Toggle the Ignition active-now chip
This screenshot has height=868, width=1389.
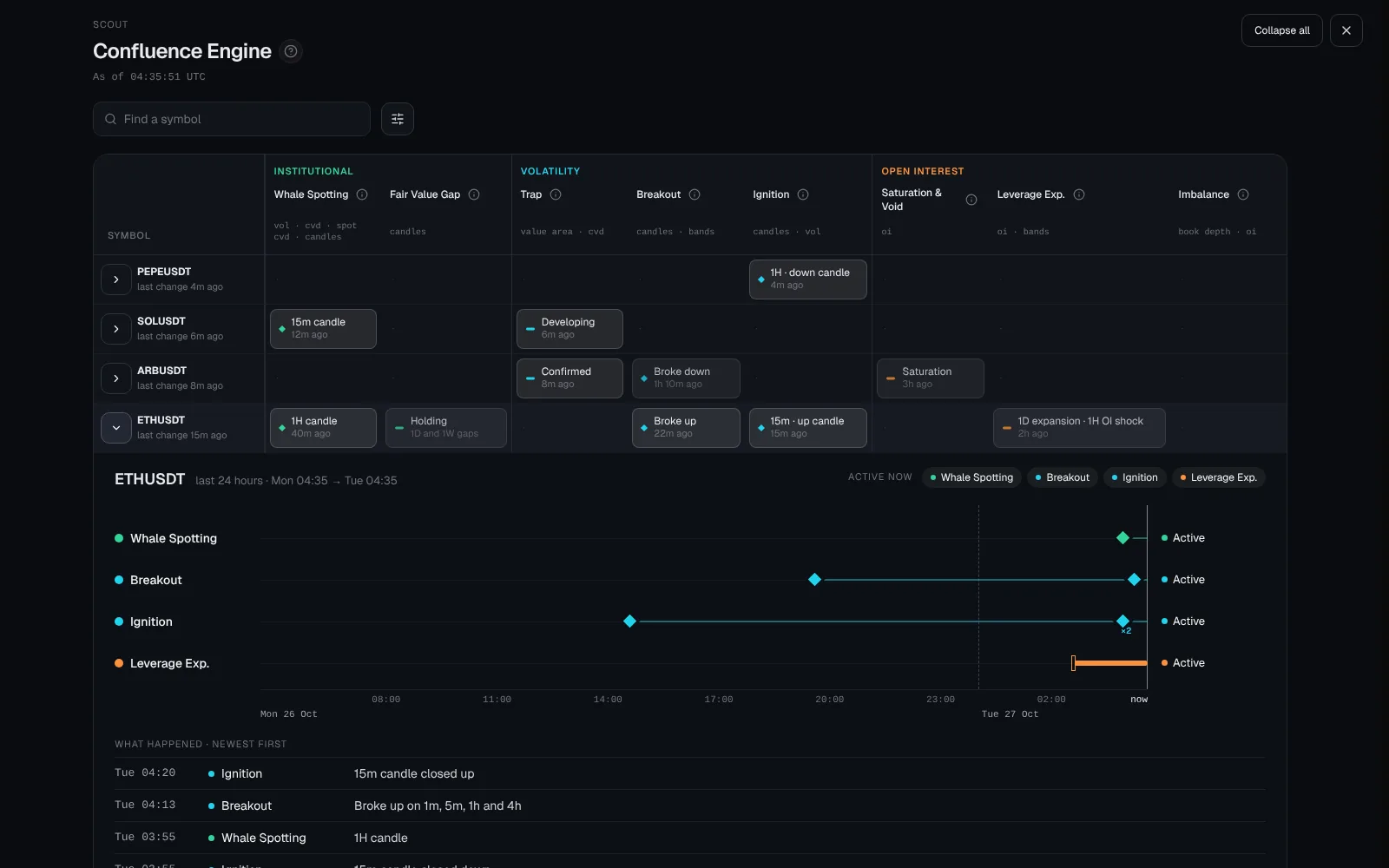coord(1135,477)
